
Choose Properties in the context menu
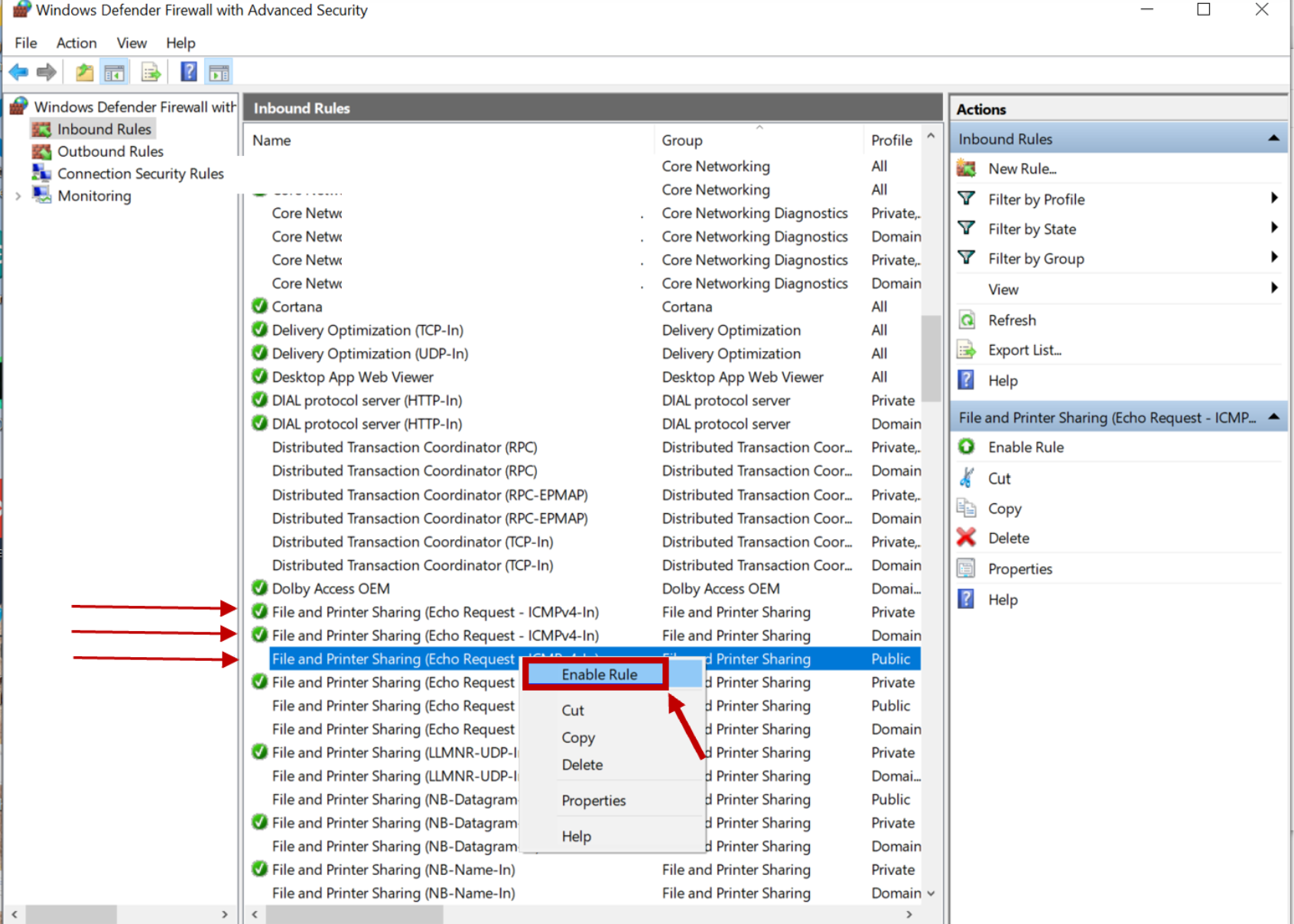593,800
